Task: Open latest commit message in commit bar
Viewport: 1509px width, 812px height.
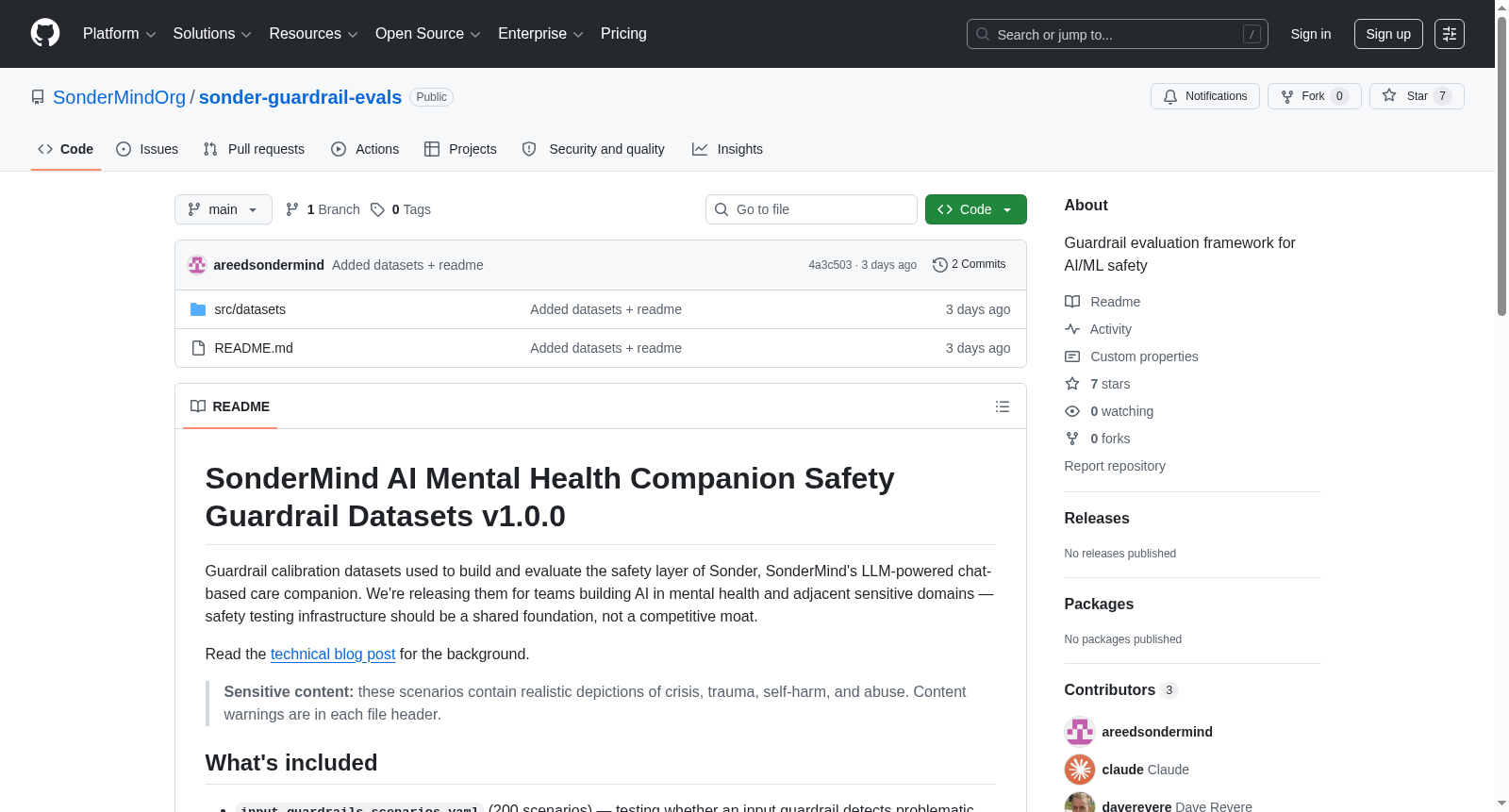Action: (407, 265)
